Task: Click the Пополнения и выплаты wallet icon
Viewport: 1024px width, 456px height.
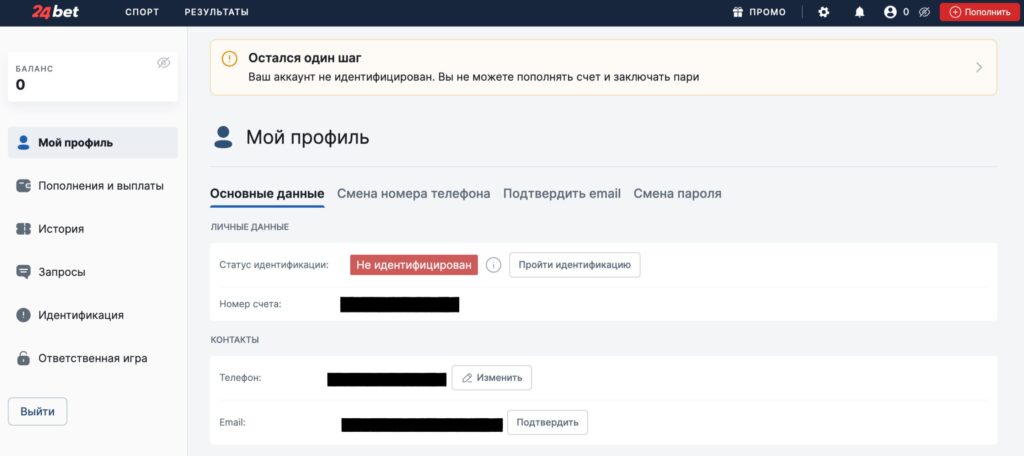Action: (24, 186)
